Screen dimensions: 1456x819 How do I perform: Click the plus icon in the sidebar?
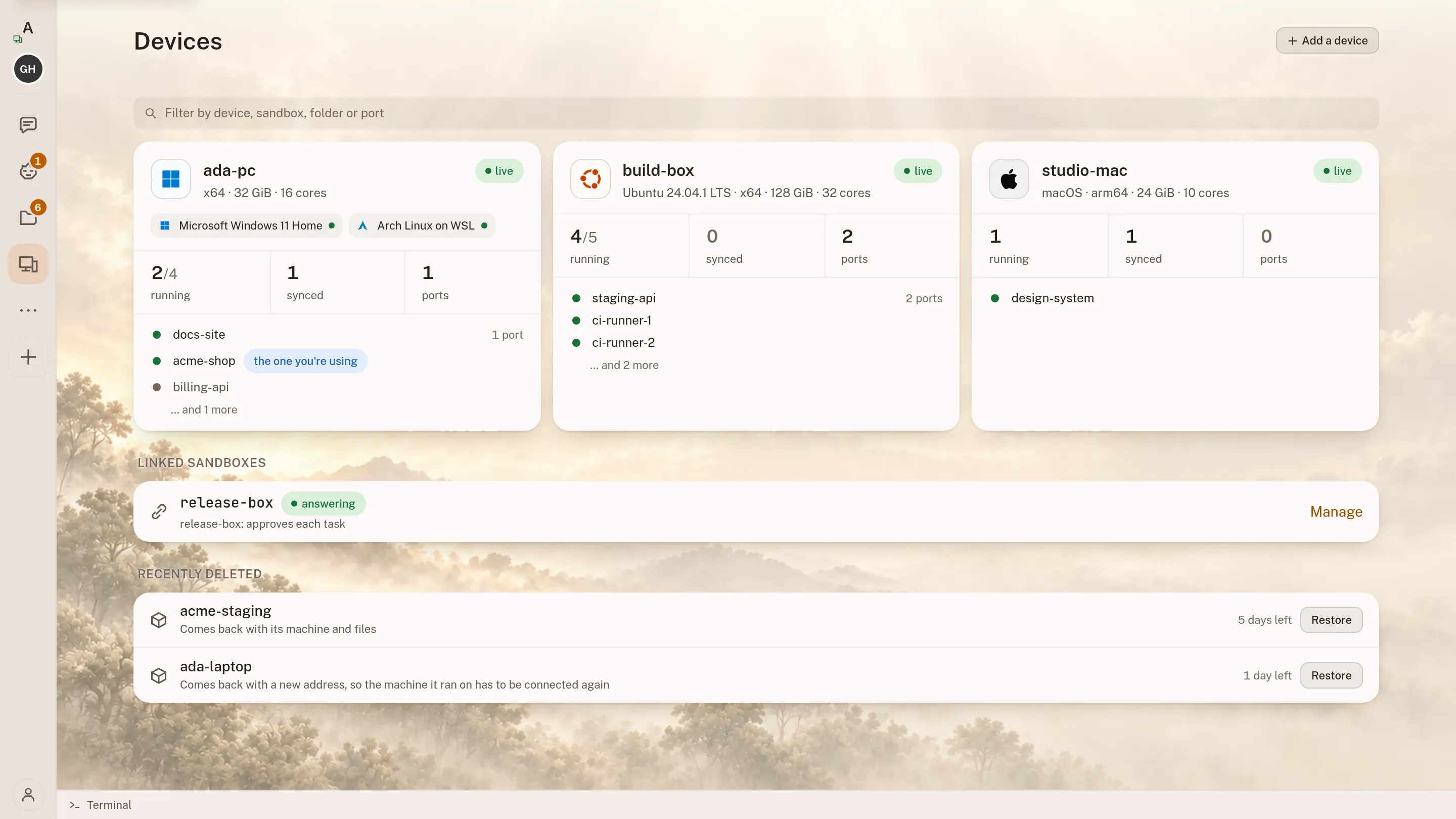click(28, 356)
